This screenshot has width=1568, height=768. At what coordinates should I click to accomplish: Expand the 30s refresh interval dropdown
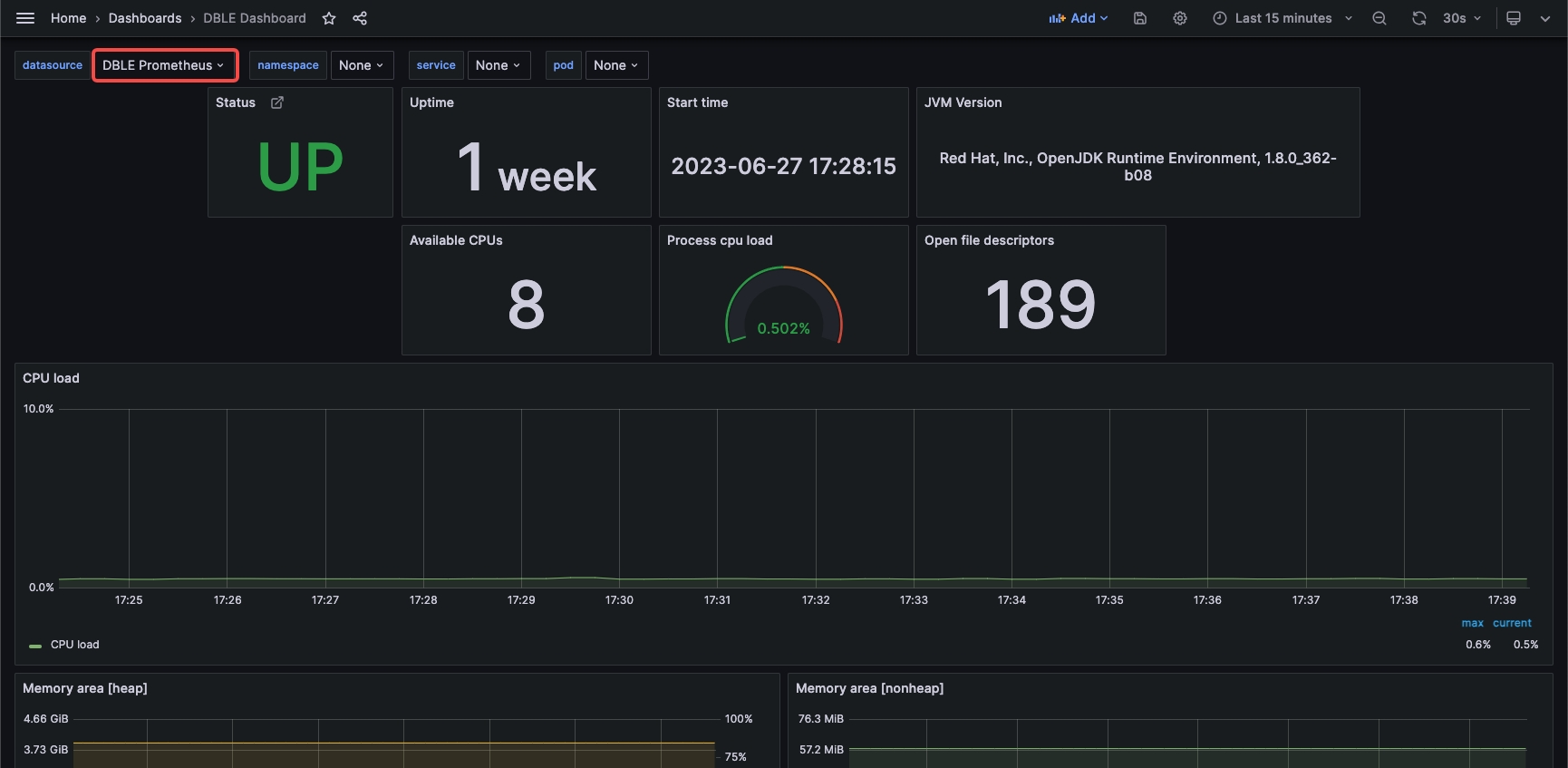(x=1462, y=18)
